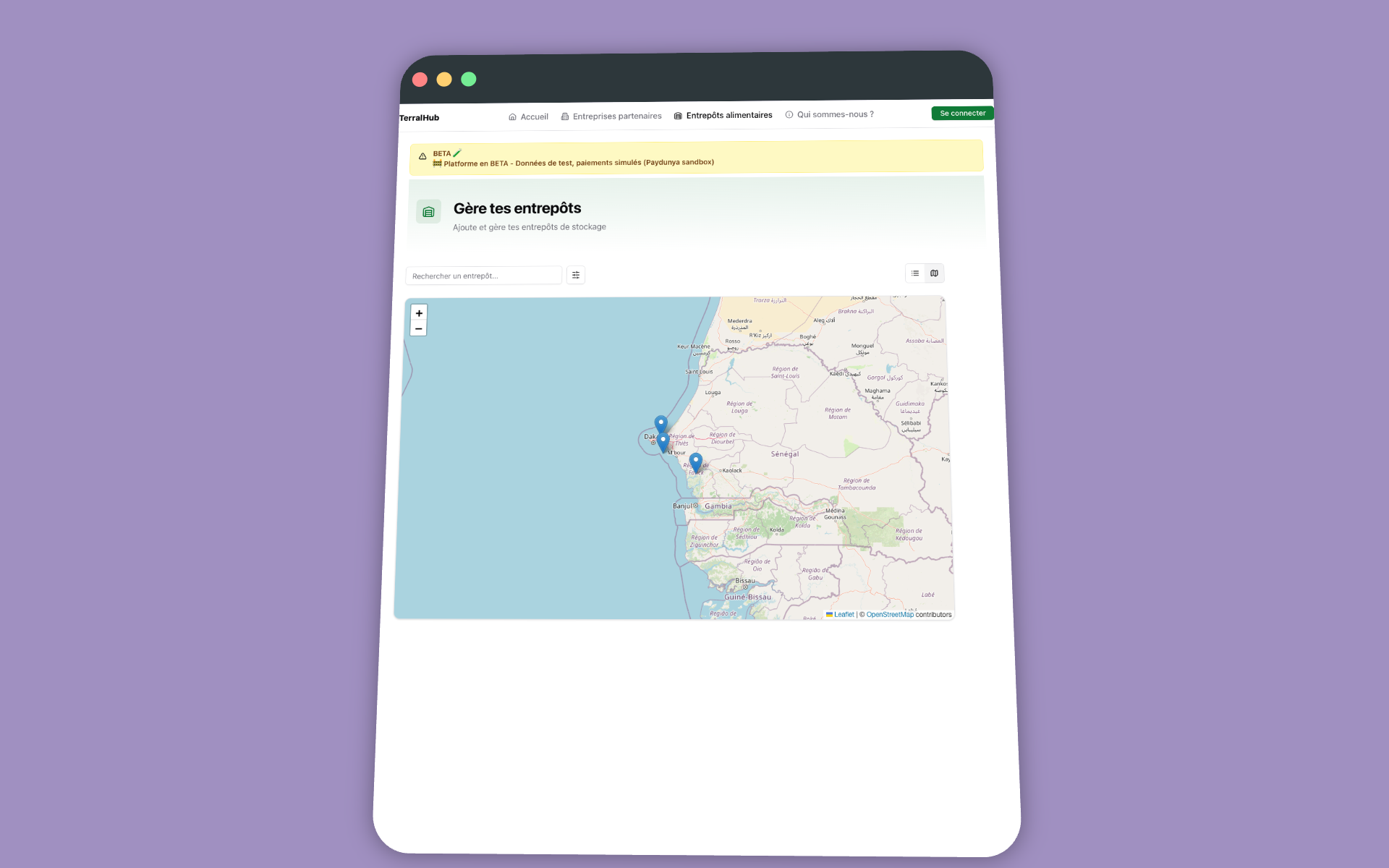Viewport: 1389px width, 868px height.
Task: Click the Saint-Louis city label
Action: pos(699,372)
